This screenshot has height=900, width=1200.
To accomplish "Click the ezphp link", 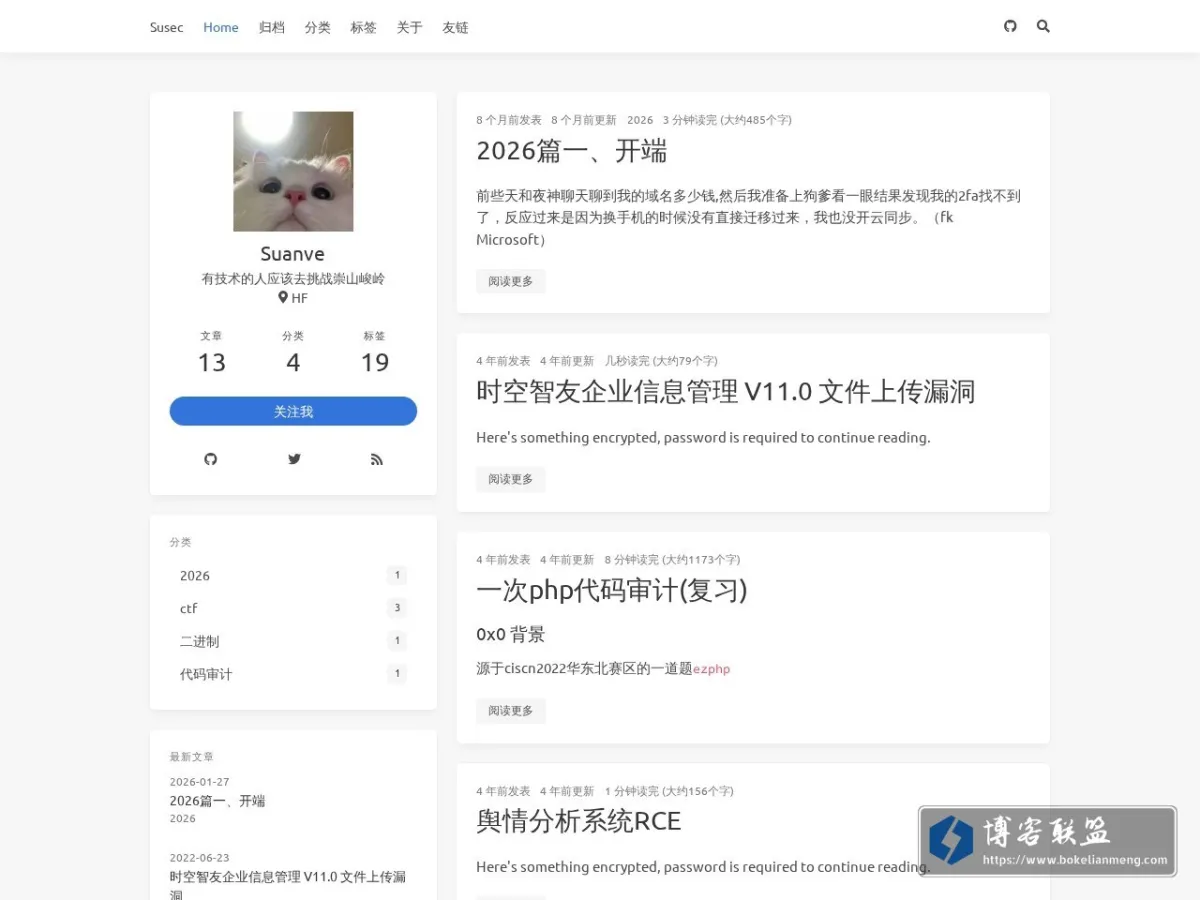I will coord(712,669).
